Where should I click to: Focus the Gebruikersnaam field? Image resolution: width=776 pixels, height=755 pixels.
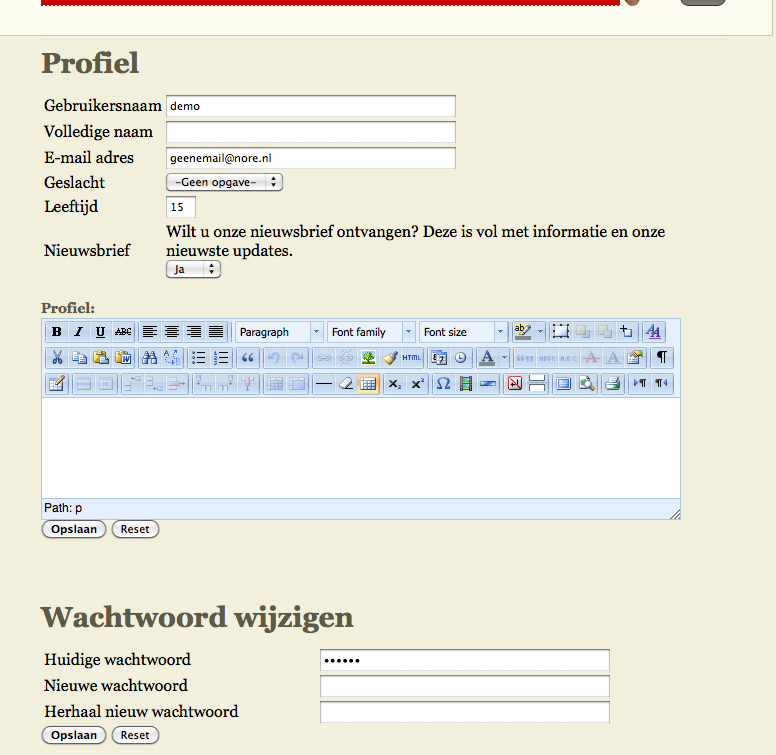311,106
